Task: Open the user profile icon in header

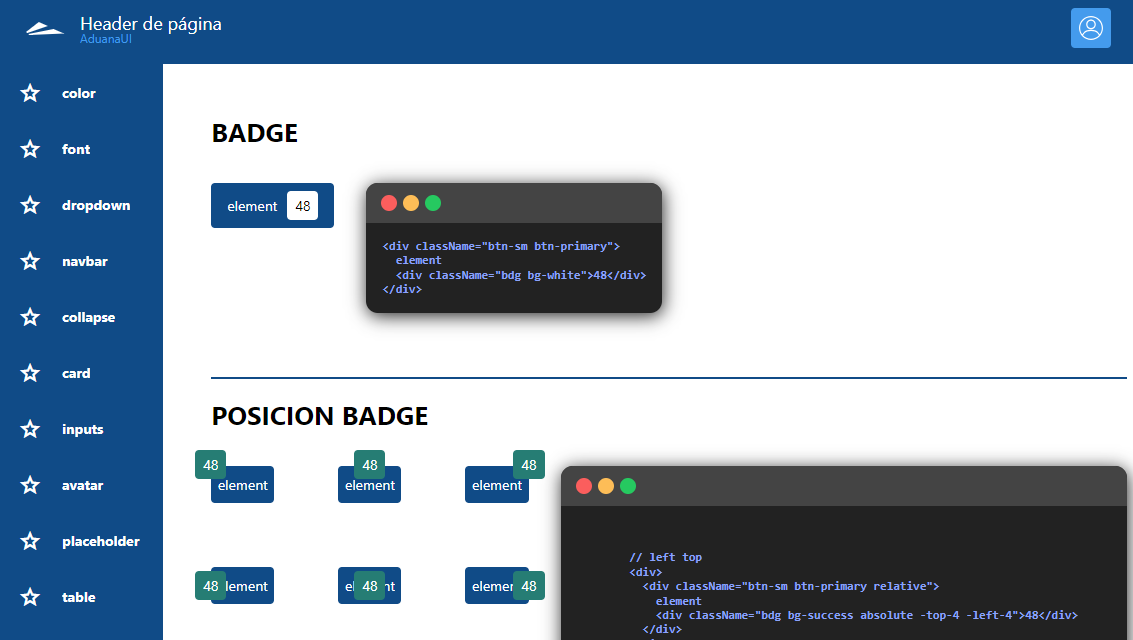Action: [1090, 28]
